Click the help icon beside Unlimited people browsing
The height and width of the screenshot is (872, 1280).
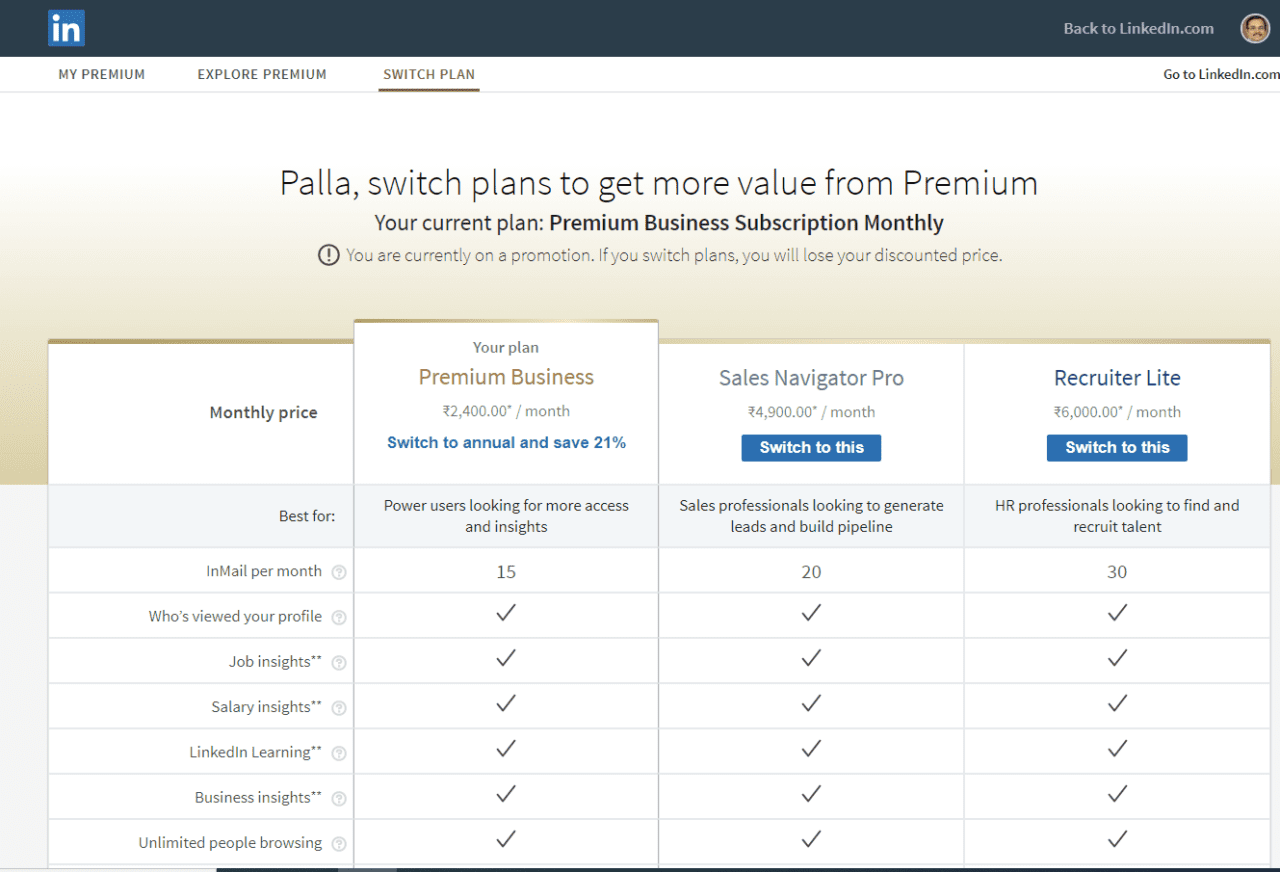[339, 842]
